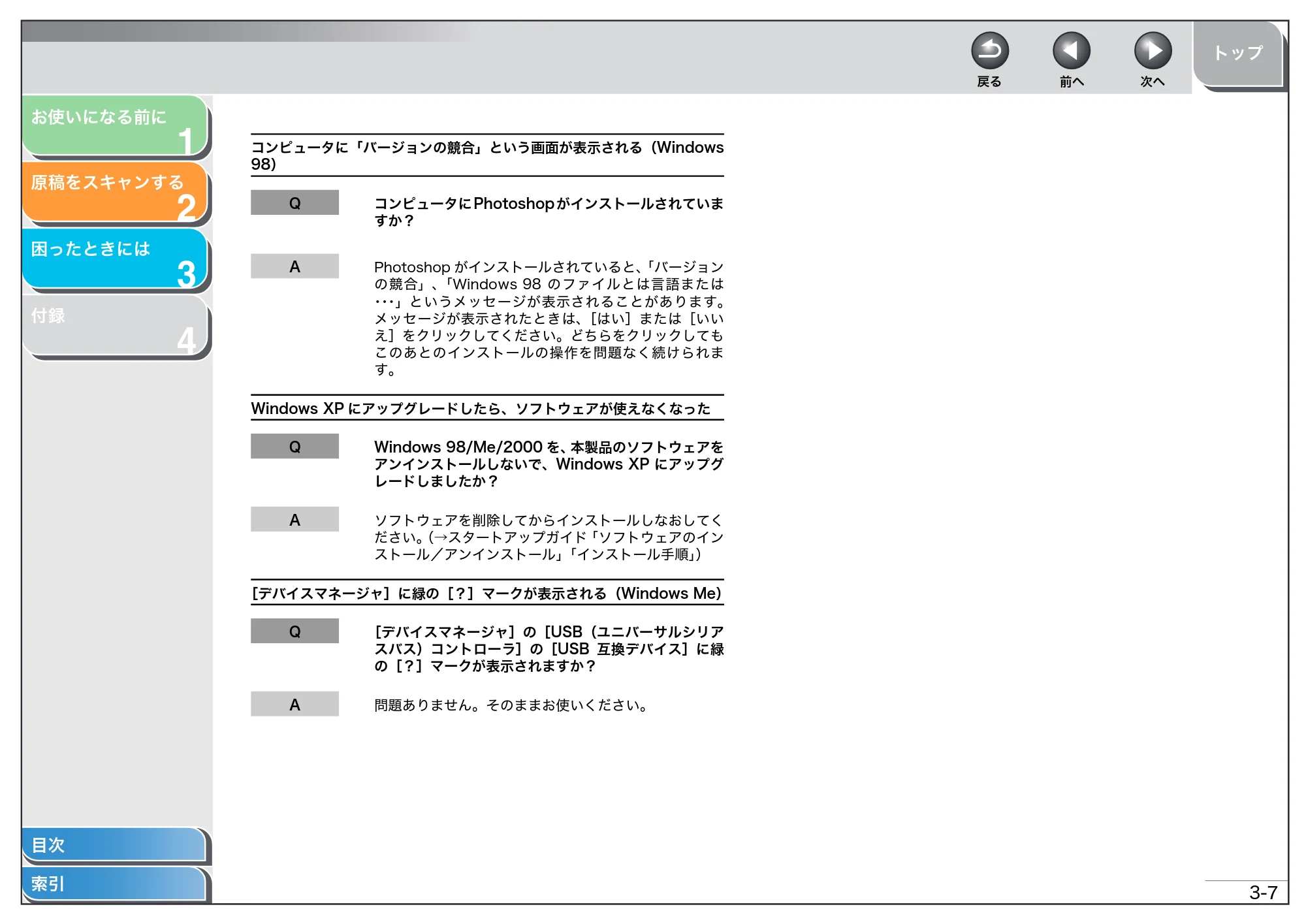Click the question text about Photoshop being installed

click(x=549, y=212)
